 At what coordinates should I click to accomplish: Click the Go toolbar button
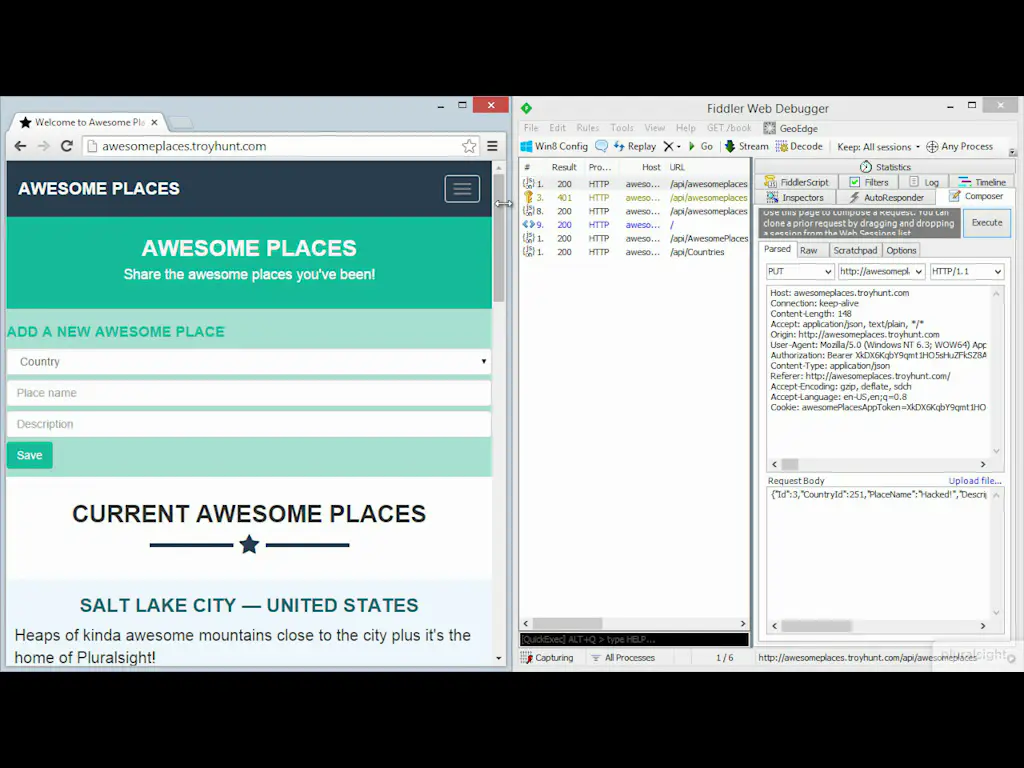coord(700,146)
